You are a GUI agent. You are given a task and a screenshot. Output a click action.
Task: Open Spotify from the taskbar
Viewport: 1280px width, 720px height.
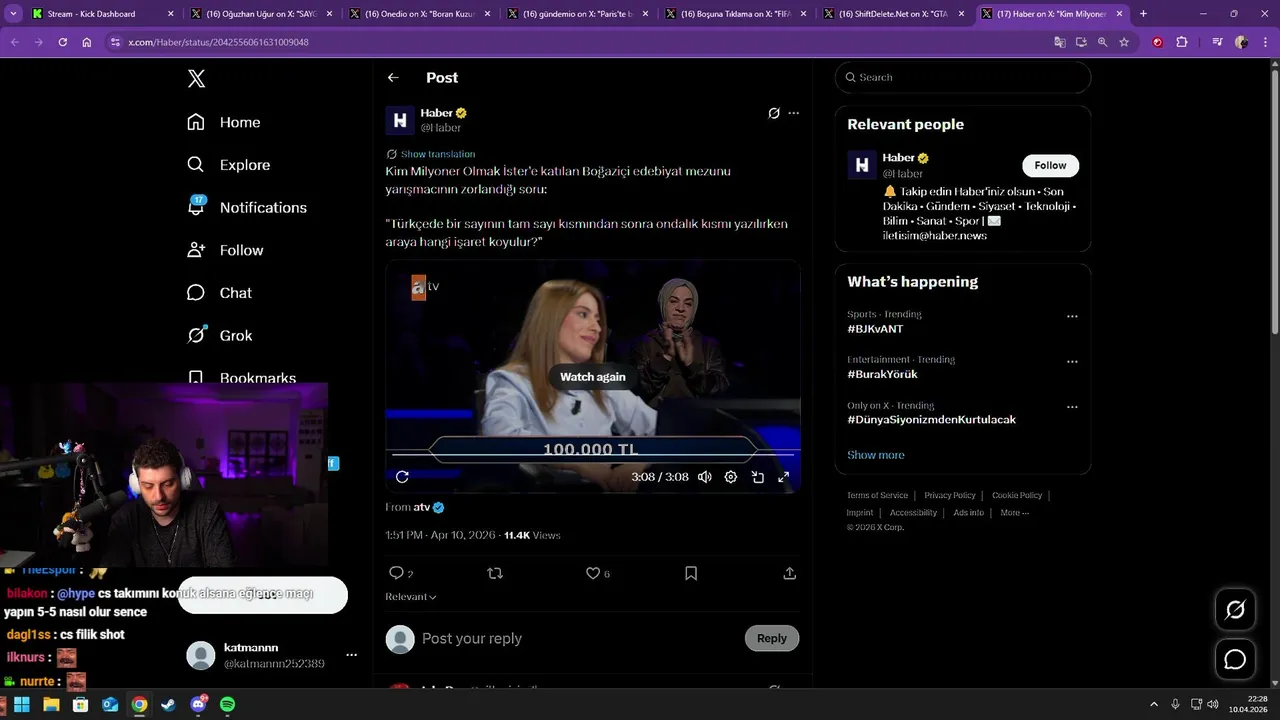[x=227, y=704]
